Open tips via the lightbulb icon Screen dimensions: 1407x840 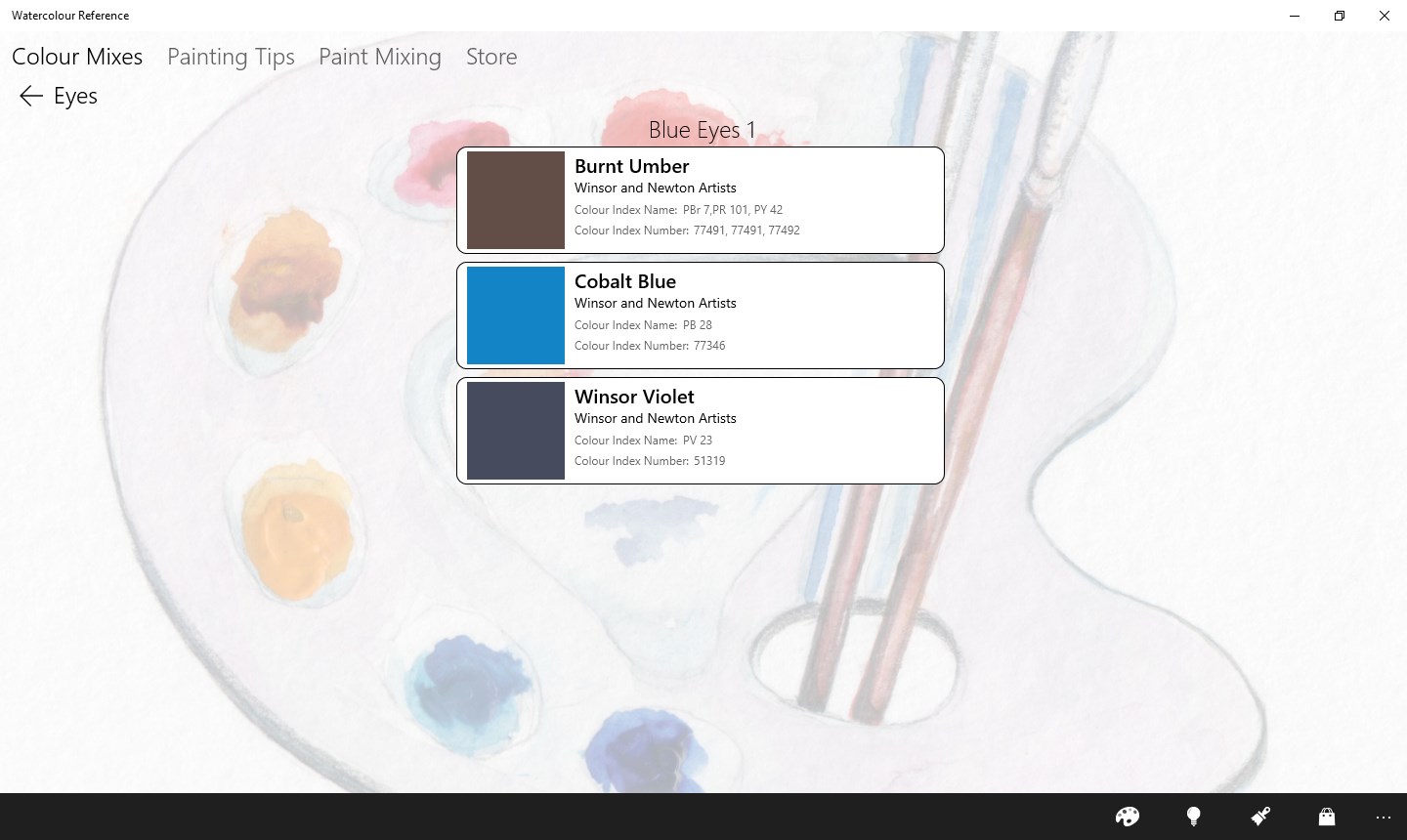[x=1193, y=817]
